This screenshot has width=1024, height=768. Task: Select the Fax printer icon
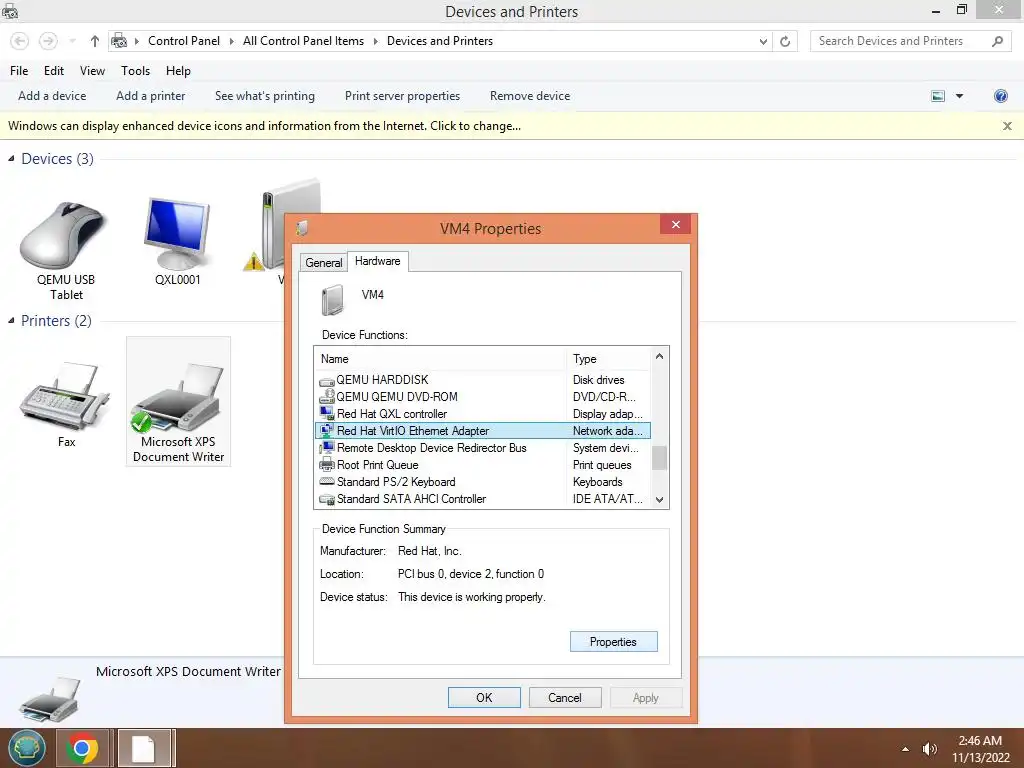point(65,396)
